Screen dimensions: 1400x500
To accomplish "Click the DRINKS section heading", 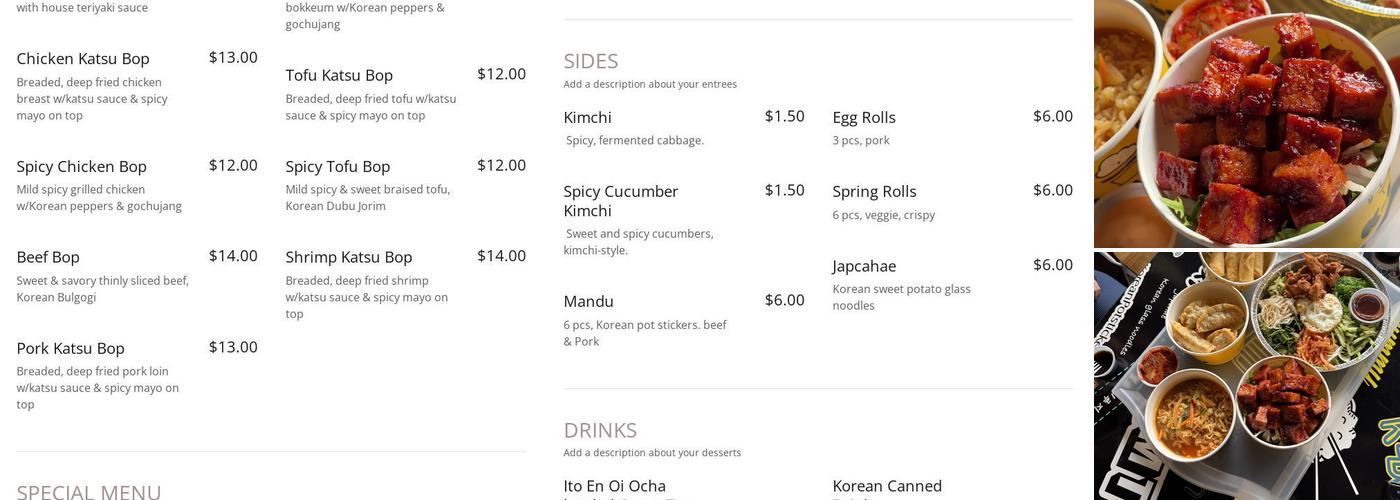I will coord(600,431).
